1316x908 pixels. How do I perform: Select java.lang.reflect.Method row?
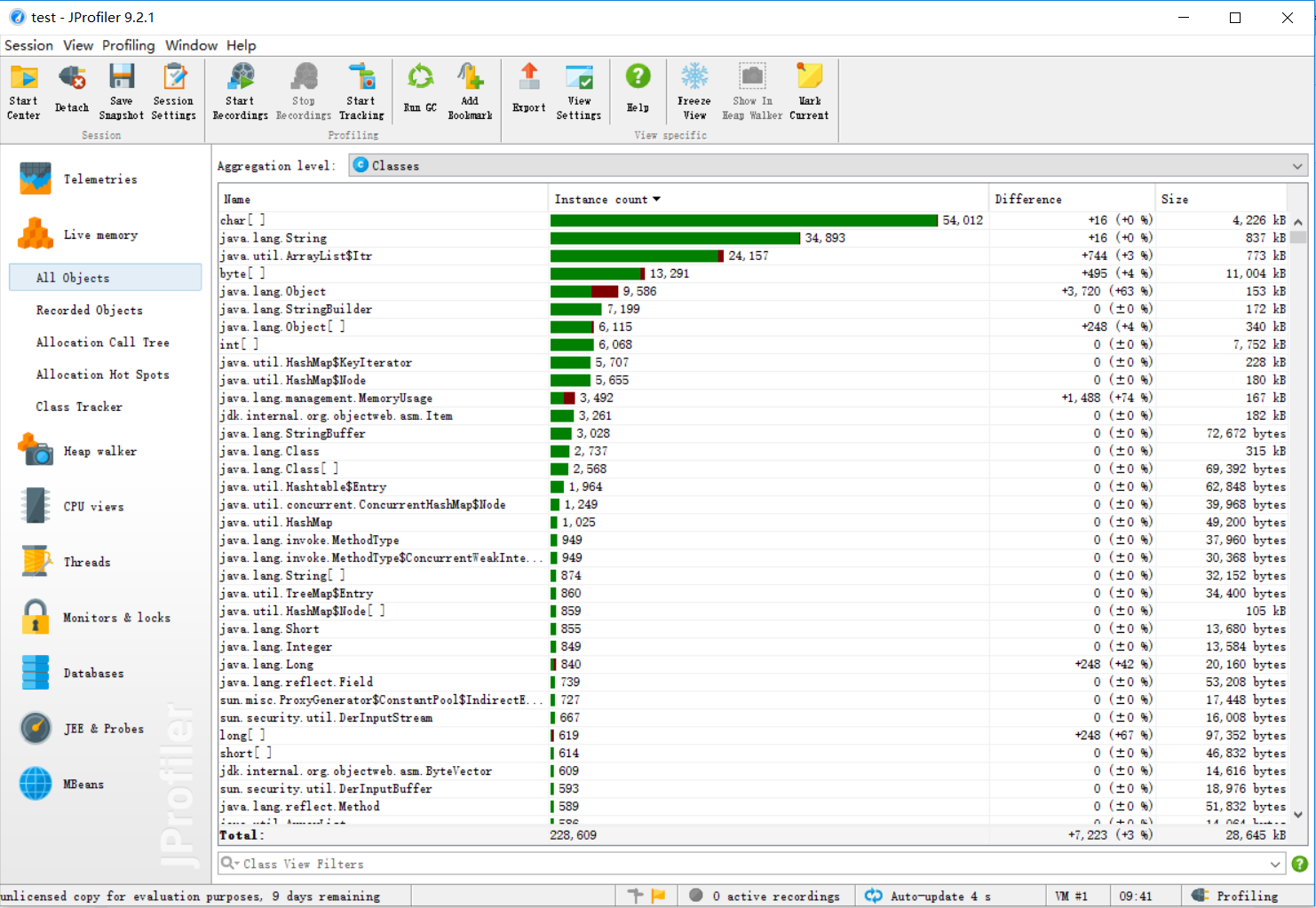(x=753, y=806)
